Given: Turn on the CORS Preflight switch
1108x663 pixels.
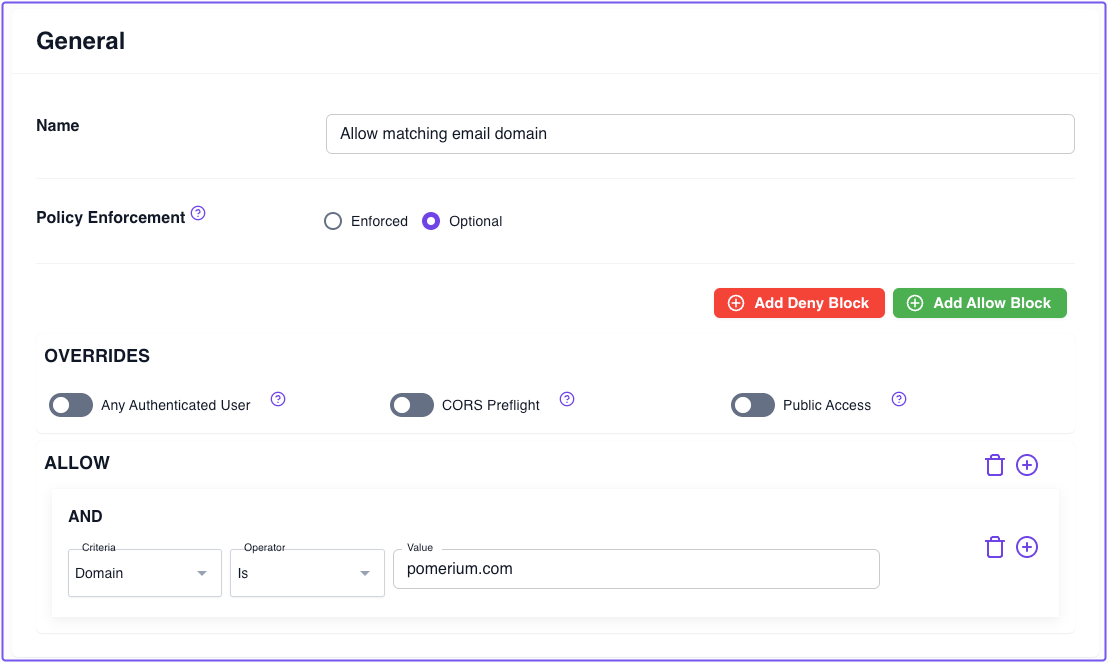Looking at the screenshot, I should (412, 405).
